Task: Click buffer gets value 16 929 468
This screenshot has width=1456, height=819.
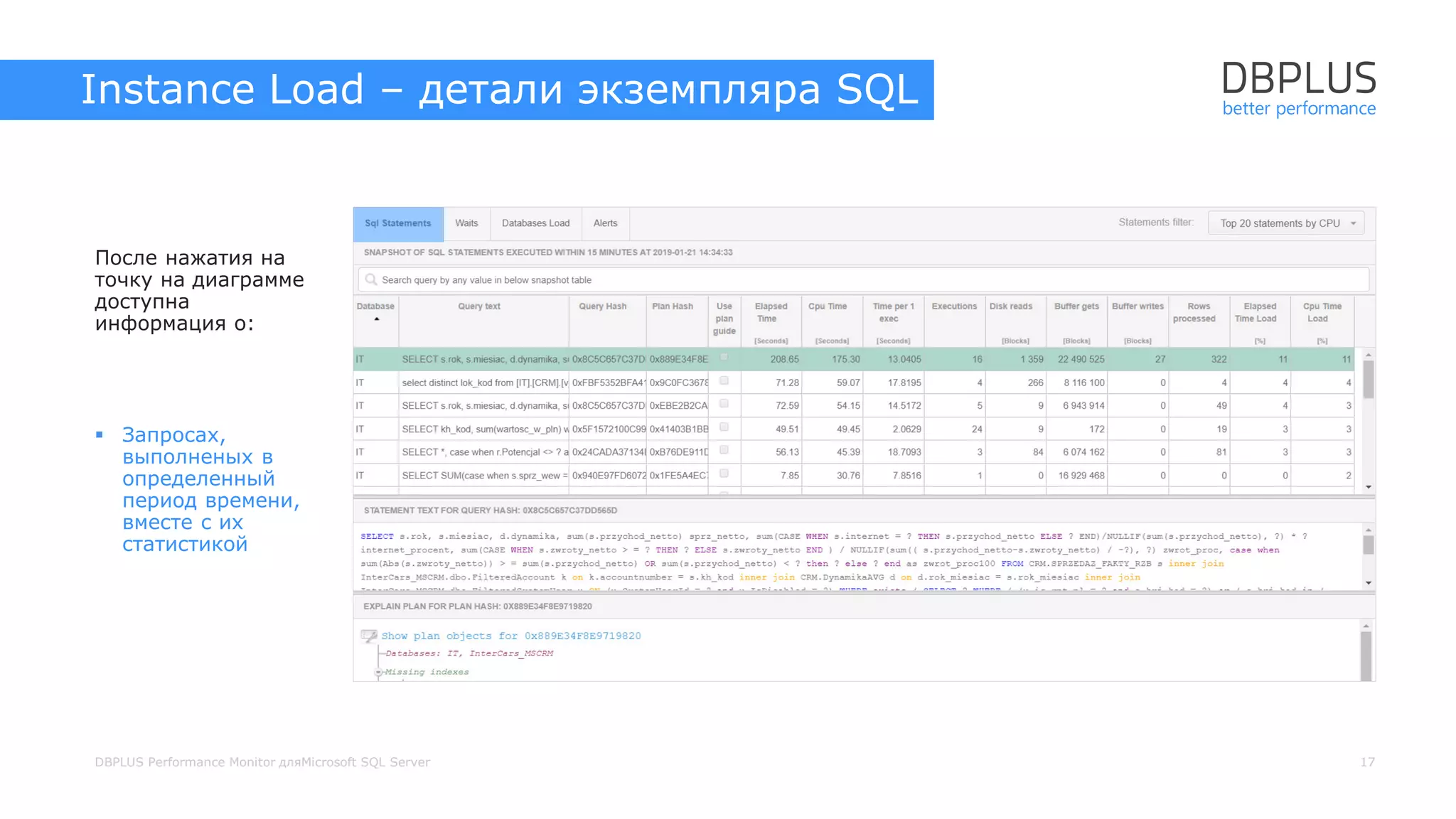Action: coord(1081,476)
